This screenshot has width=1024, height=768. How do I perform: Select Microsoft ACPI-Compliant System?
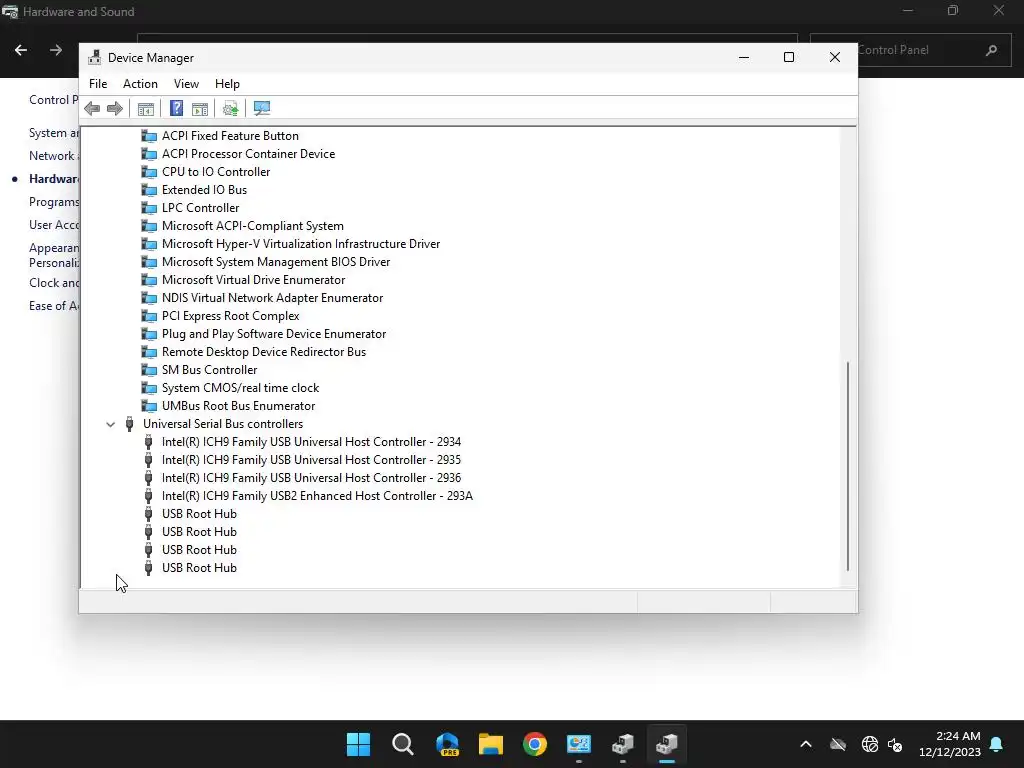click(x=253, y=226)
